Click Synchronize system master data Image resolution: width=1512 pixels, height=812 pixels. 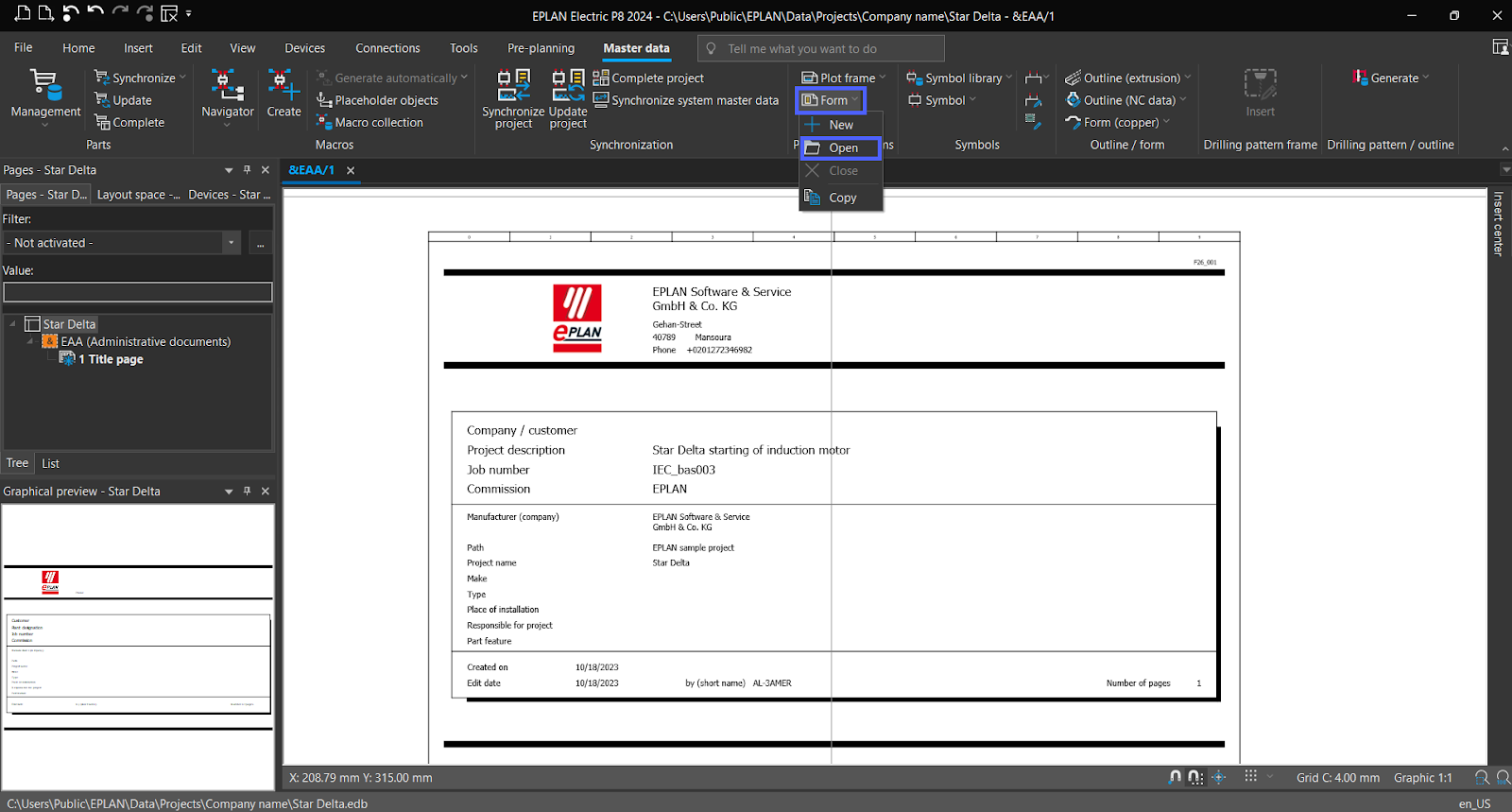pos(686,100)
